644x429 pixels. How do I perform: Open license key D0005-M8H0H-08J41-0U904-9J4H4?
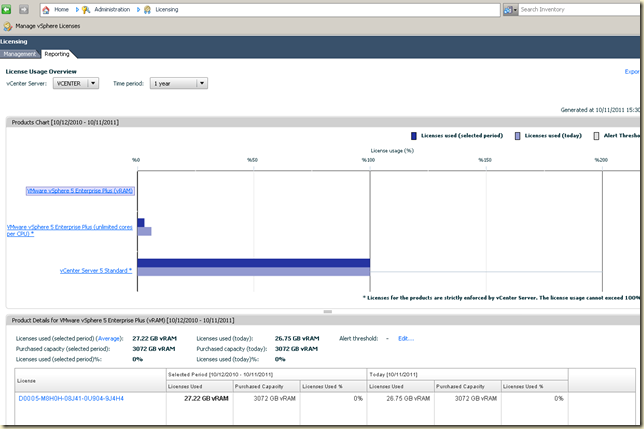71,398
